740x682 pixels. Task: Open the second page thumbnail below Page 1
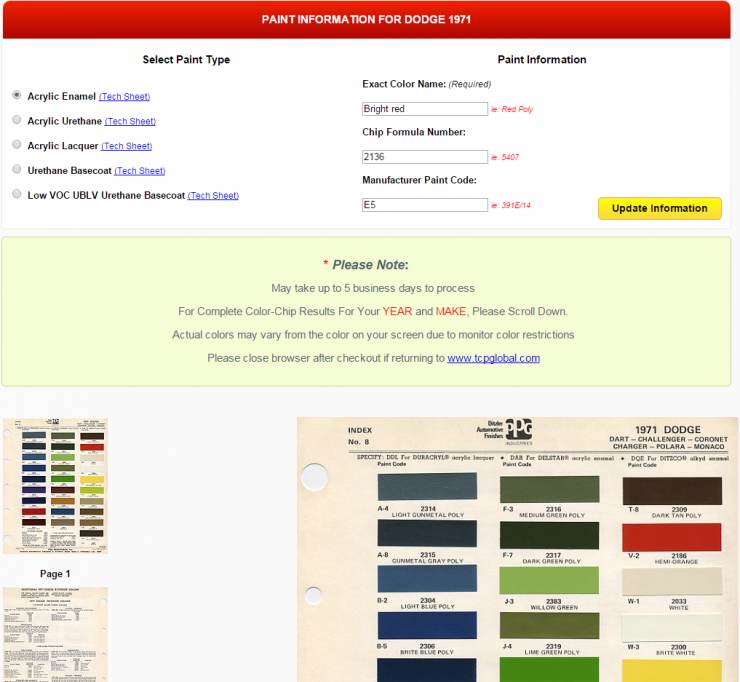click(55, 634)
